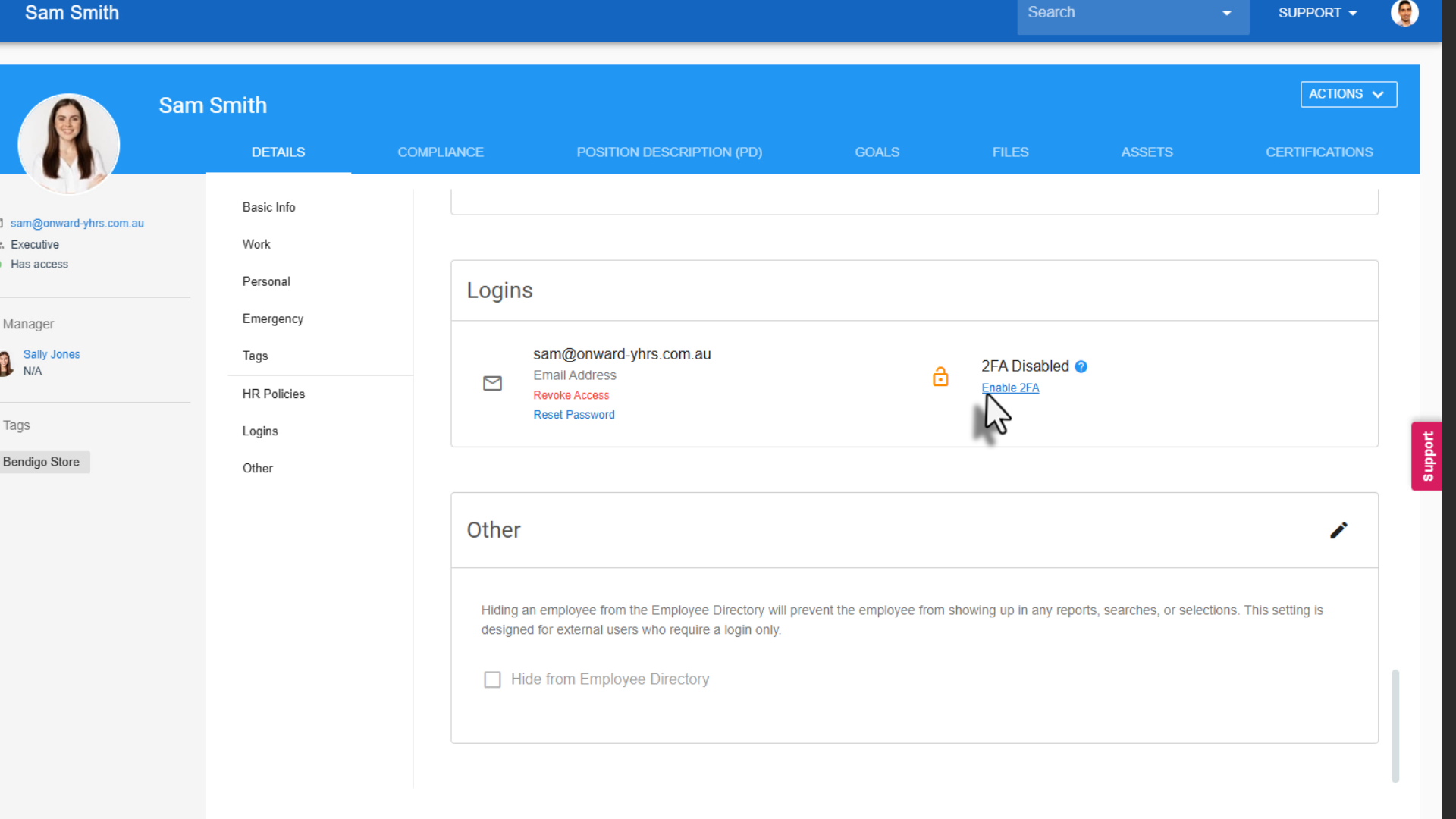Click Sam Smith's large profile photo
This screenshot has height=819, width=1456.
click(68, 144)
